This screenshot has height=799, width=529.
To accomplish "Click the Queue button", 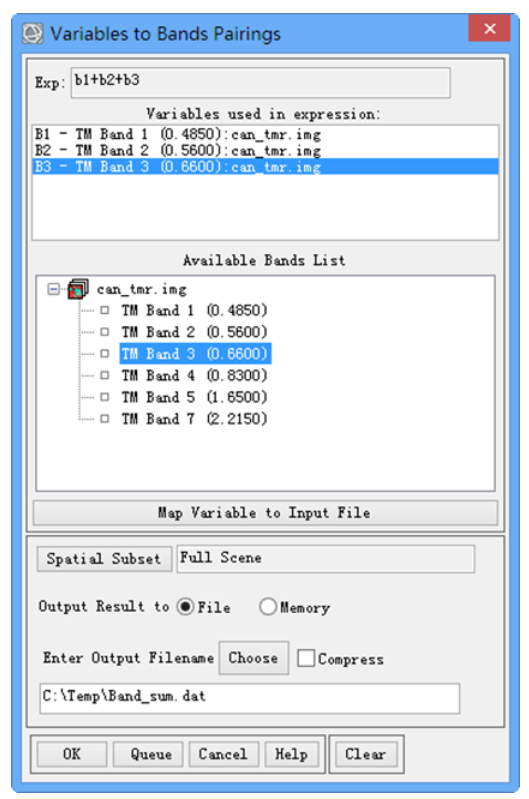I will pyautogui.click(x=151, y=754).
